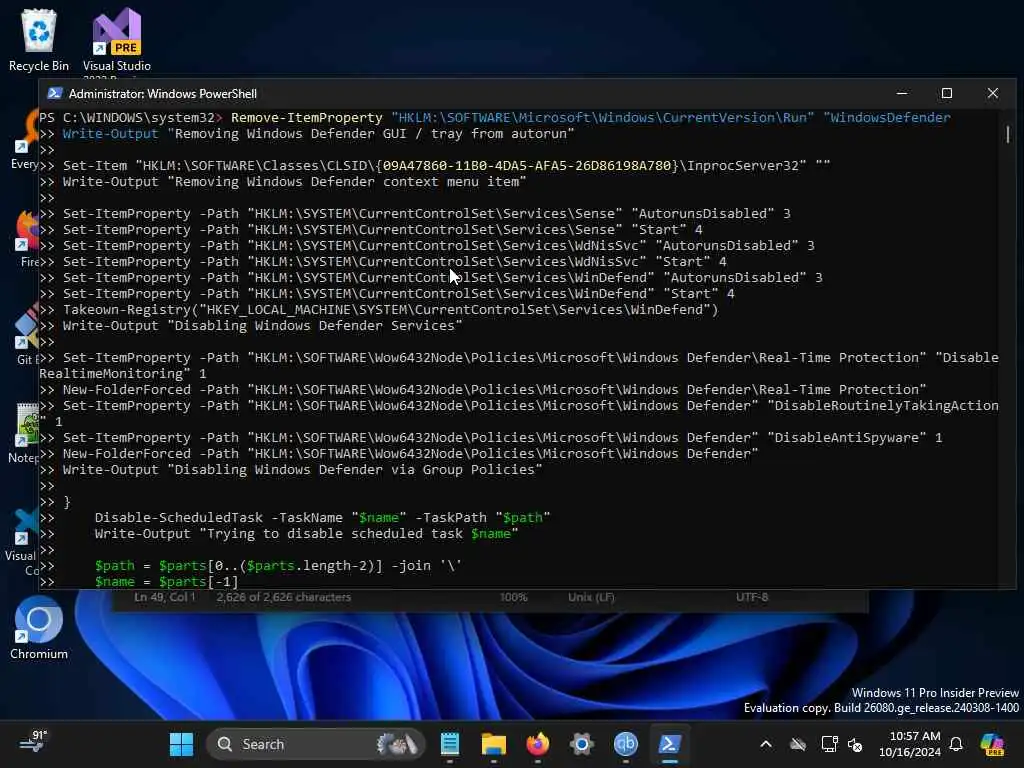
Task: Open the Git Bash desktop shortcut
Action: pyautogui.click(x=24, y=334)
